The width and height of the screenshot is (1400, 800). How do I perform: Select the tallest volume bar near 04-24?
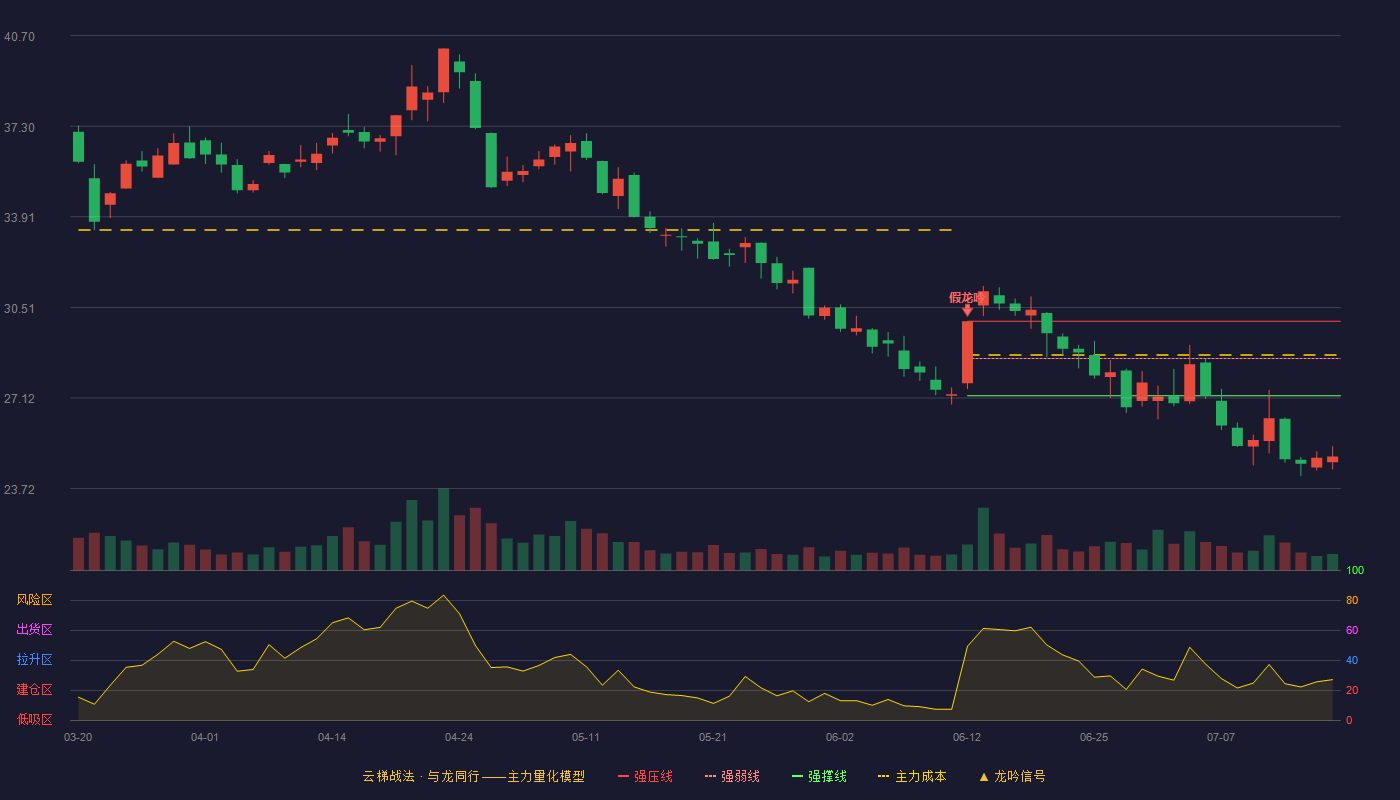tap(443, 529)
